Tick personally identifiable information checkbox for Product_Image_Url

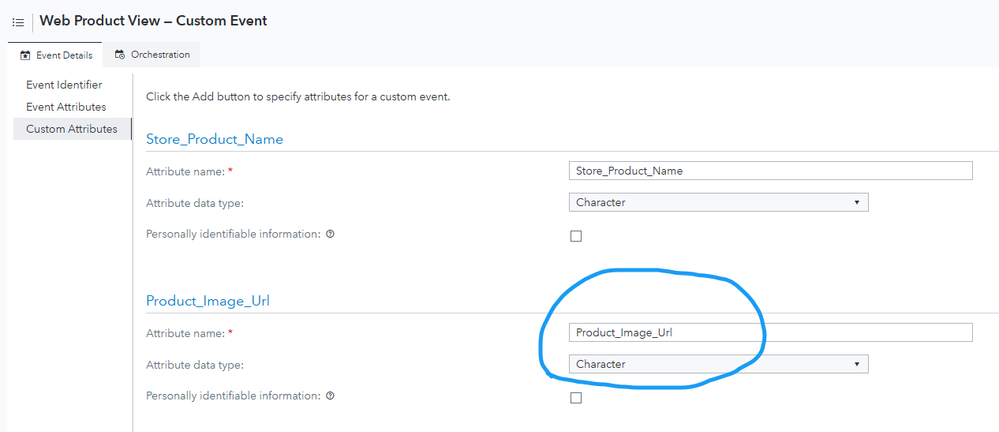576,398
